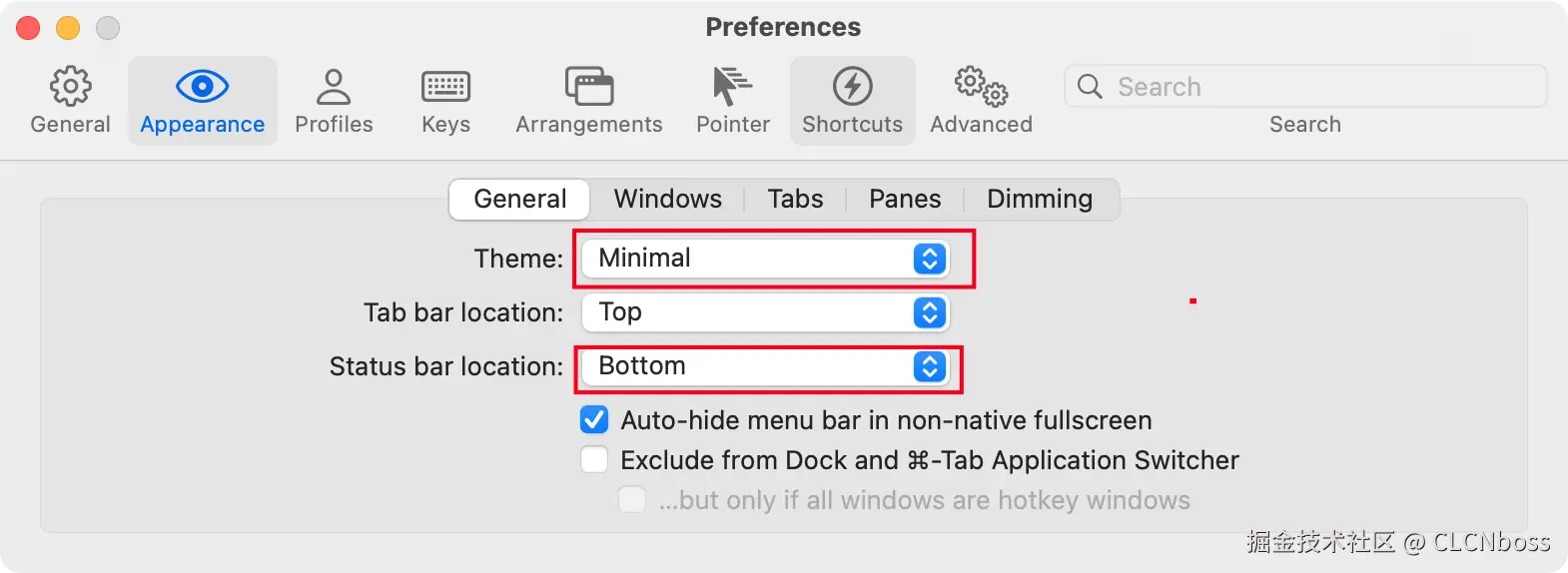Image resolution: width=1568 pixels, height=573 pixels.
Task: Switch to the Panes tab
Action: (x=904, y=199)
